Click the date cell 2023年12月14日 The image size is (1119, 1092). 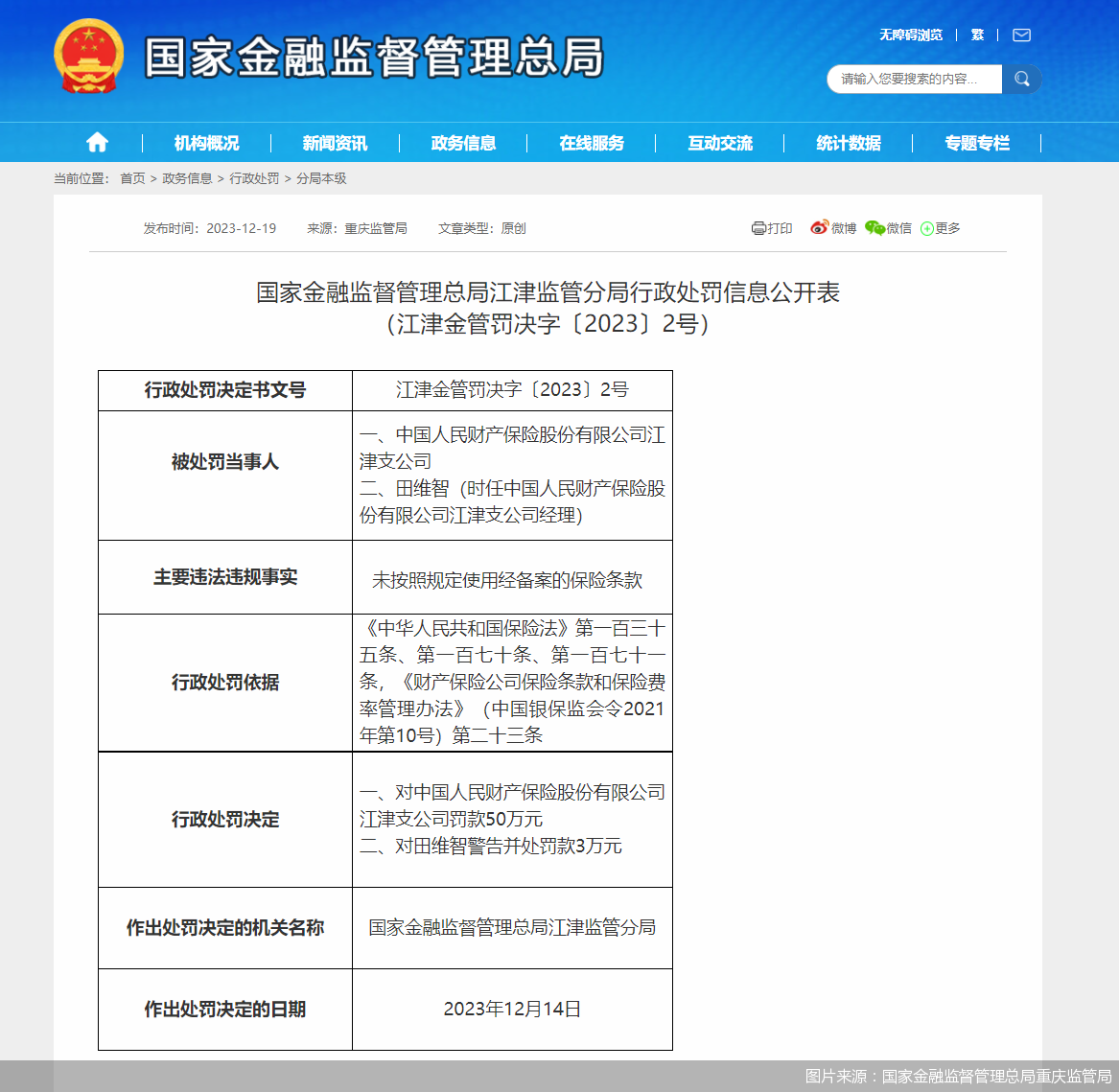click(x=512, y=1010)
